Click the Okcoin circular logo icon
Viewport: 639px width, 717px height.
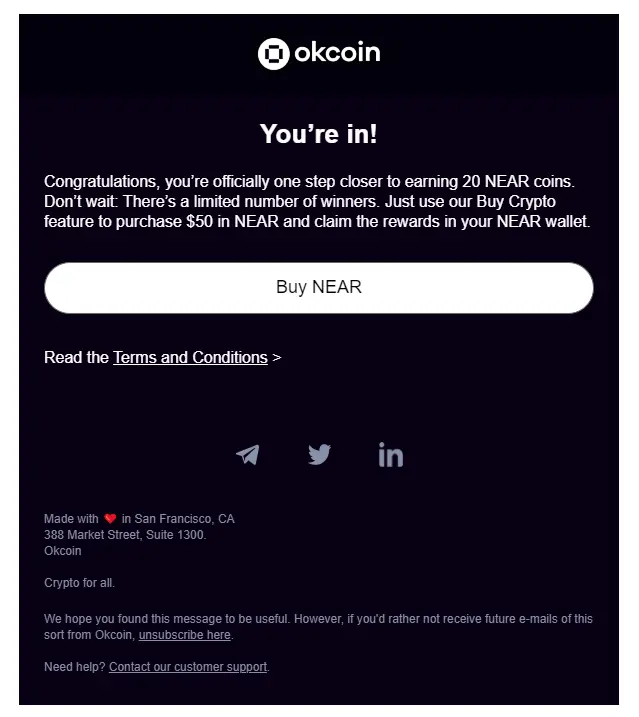pyautogui.click(x=274, y=54)
